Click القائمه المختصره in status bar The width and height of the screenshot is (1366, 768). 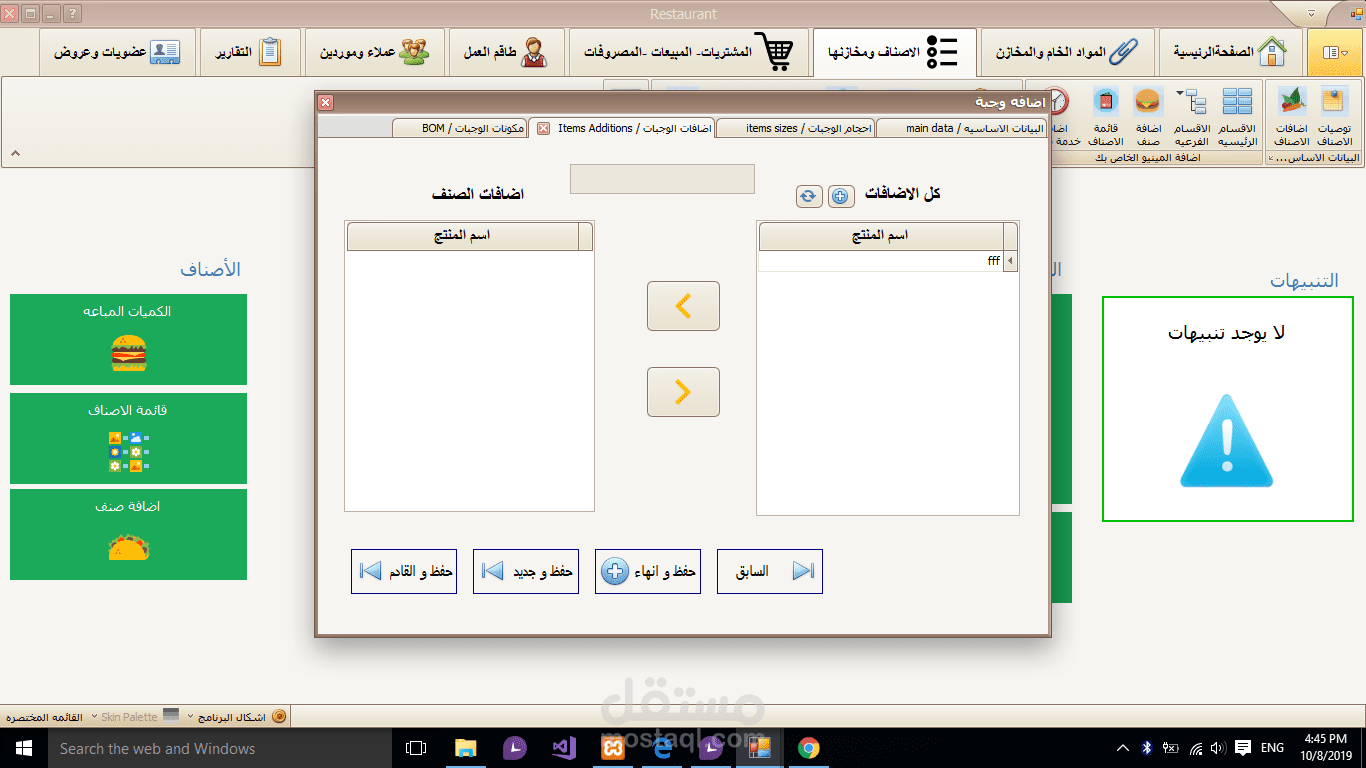pos(44,717)
